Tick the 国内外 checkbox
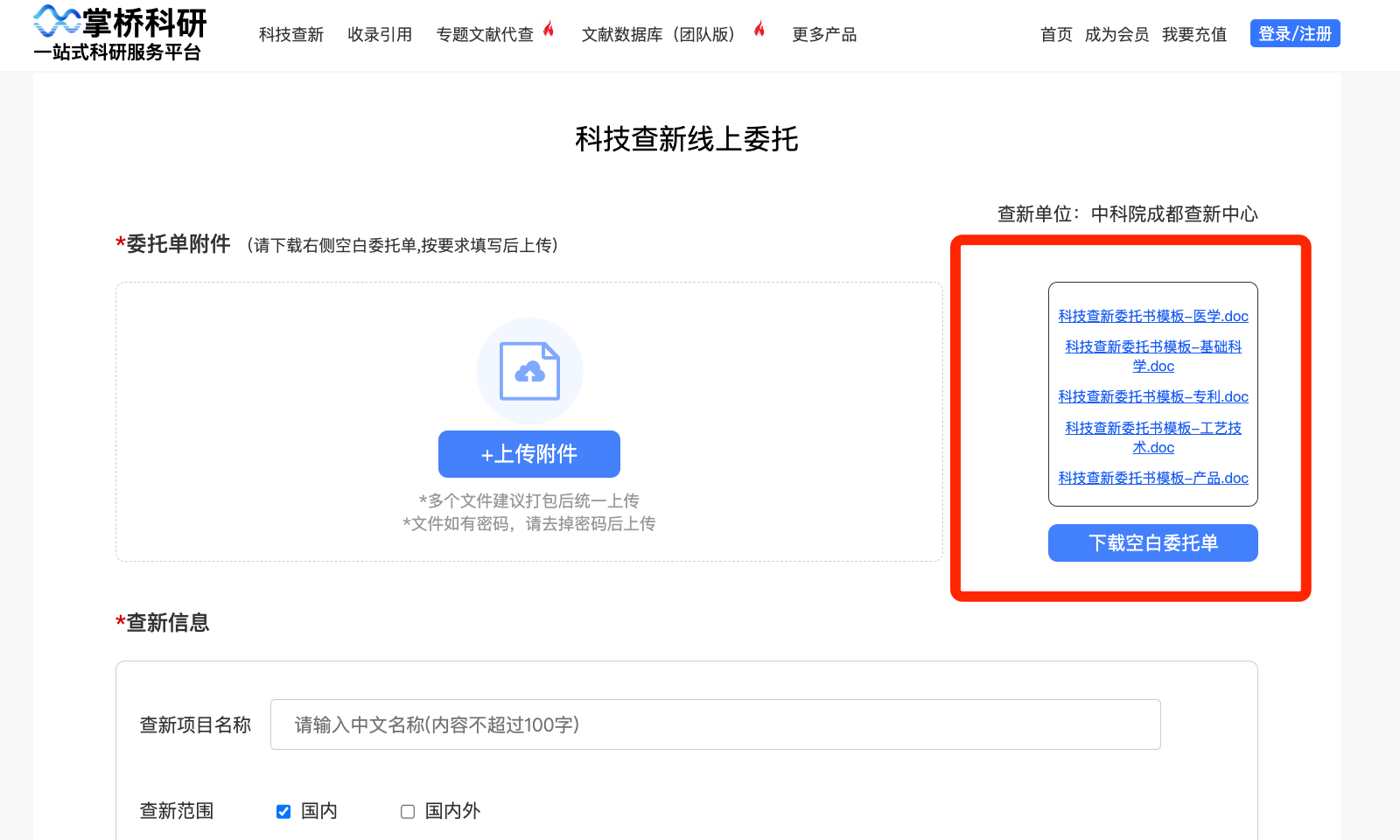This screenshot has height=840, width=1400. [408, 811]
